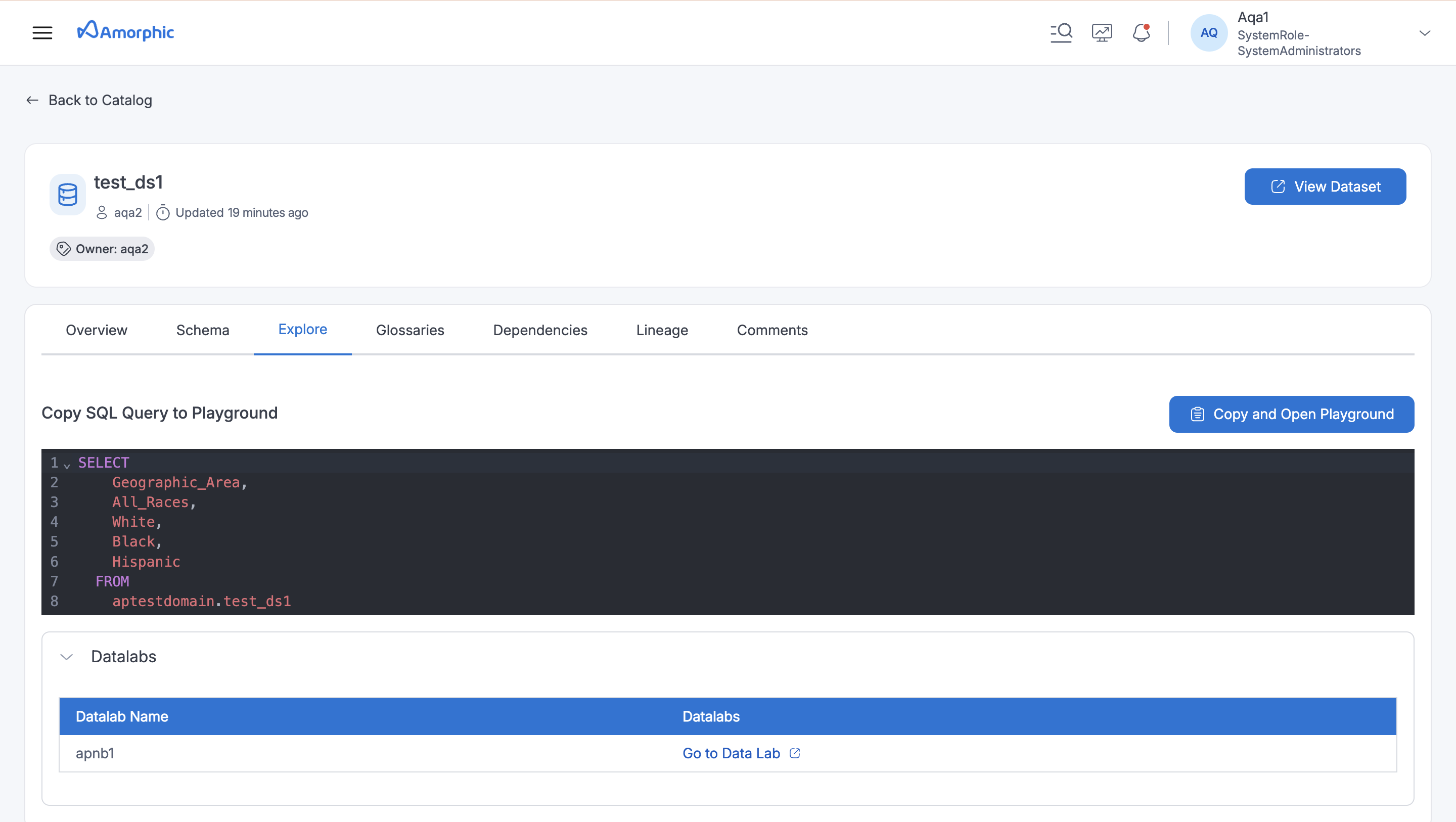Open the hamburger navigation menu
Viewport: 1456px width, 822px height.
(42, 33)
